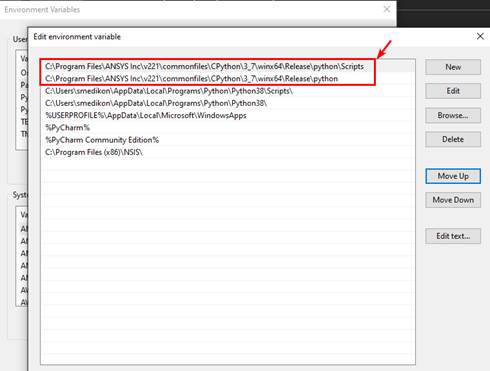The height and width of the screenshot is (371, 490).
Task: Delete the selected path entry
Action: pos(453,139)
